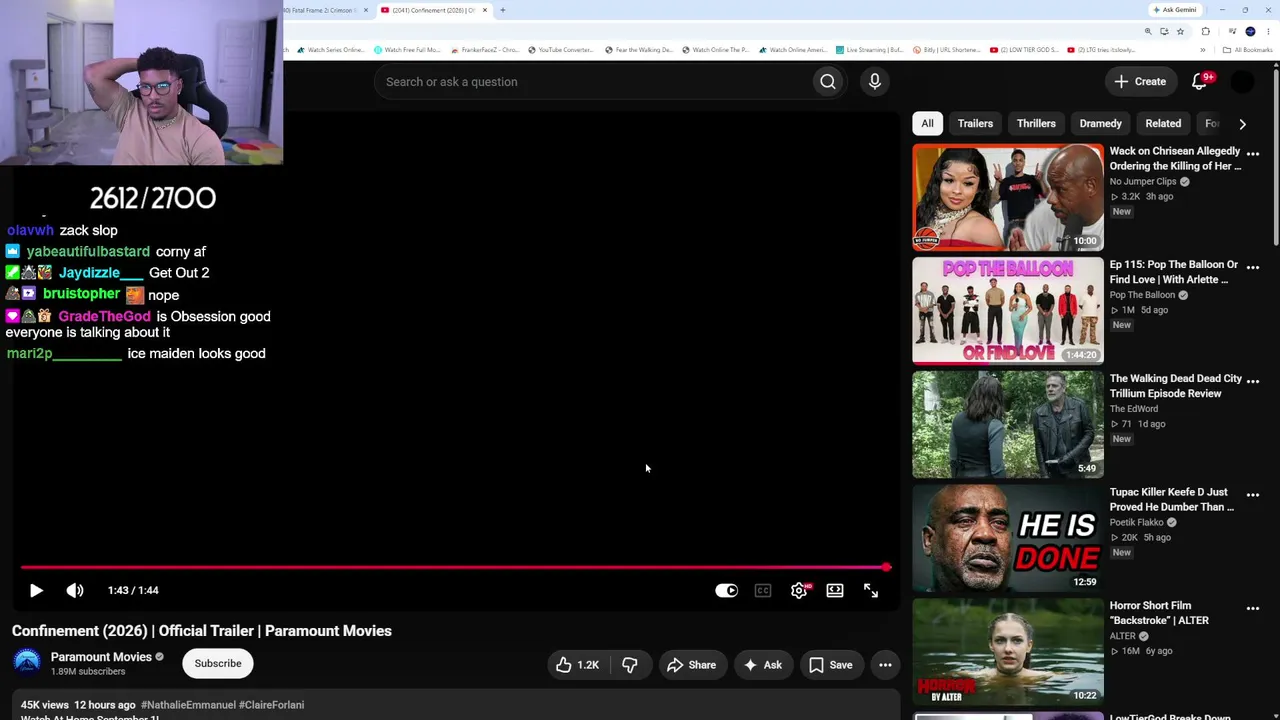
Task: Enter fullscreen mode
Action: [x=871, y=591]
